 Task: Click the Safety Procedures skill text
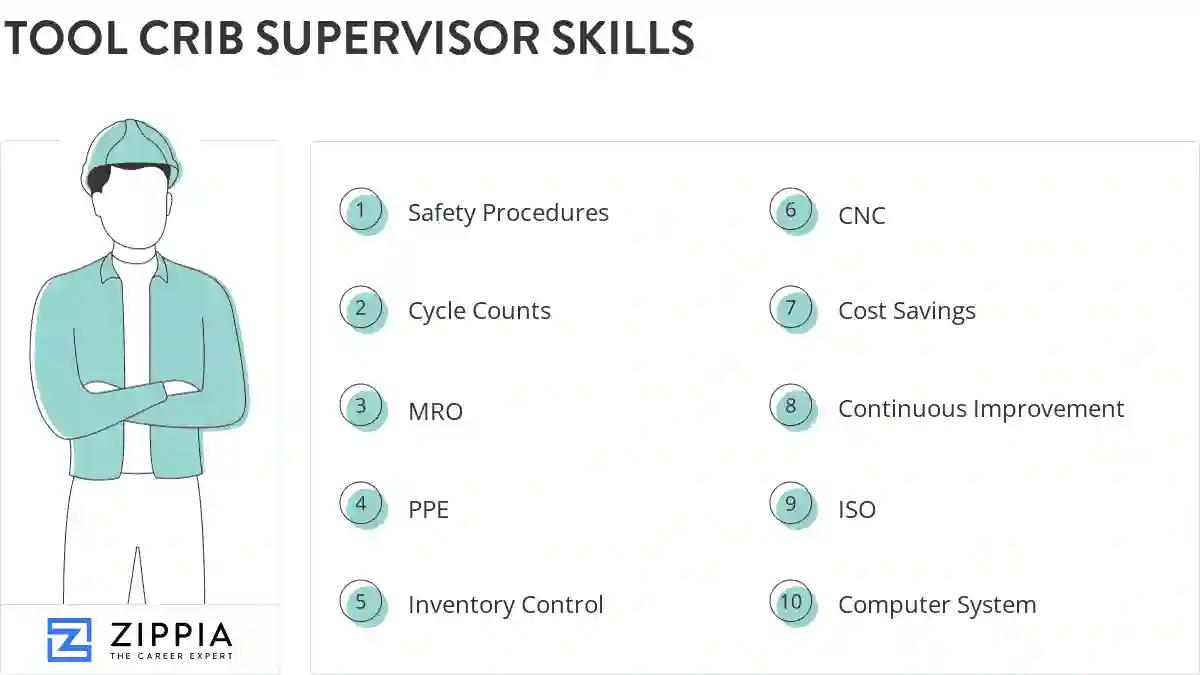click(508, 213)
